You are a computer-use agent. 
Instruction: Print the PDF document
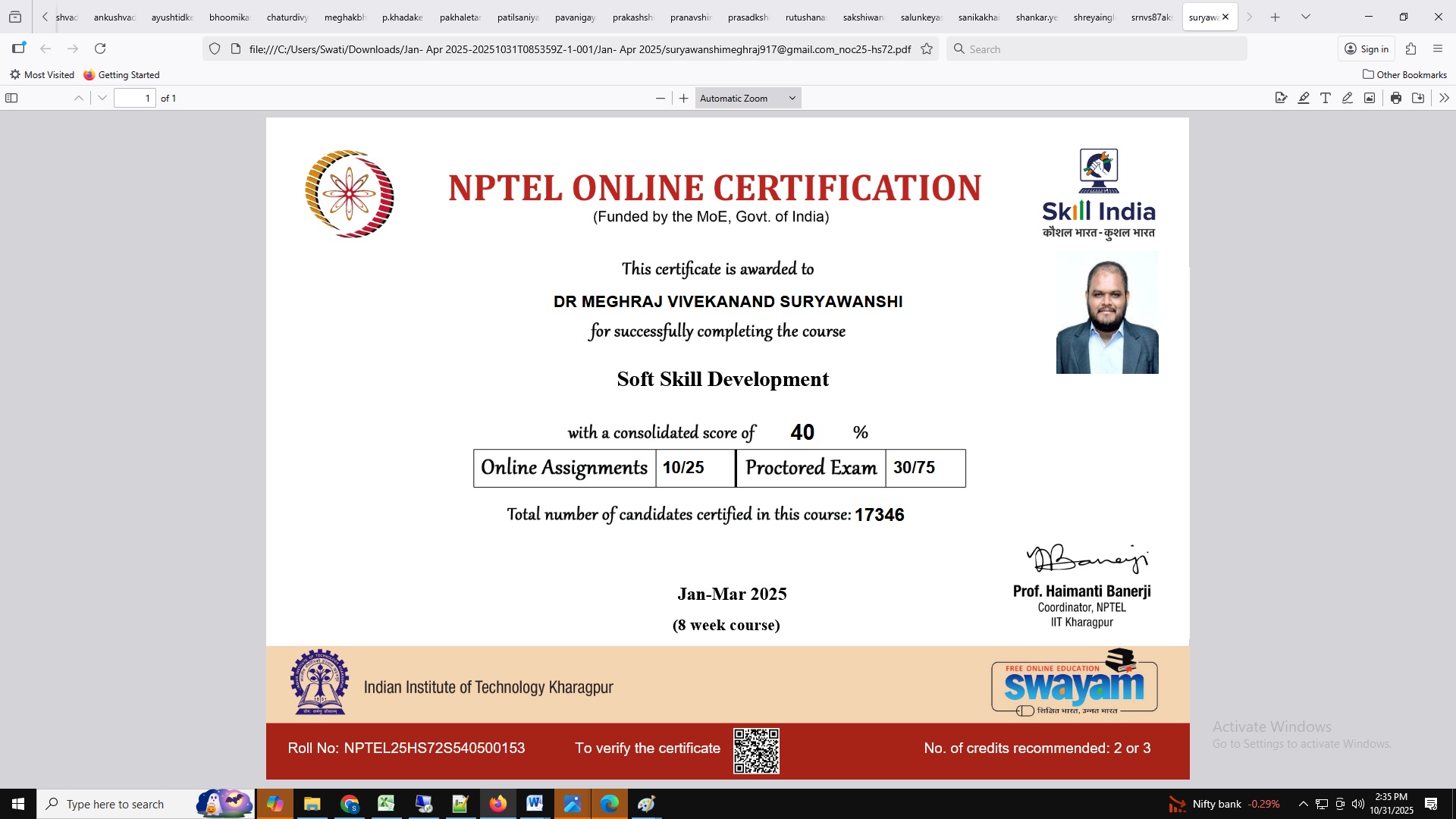(1396, 98)
